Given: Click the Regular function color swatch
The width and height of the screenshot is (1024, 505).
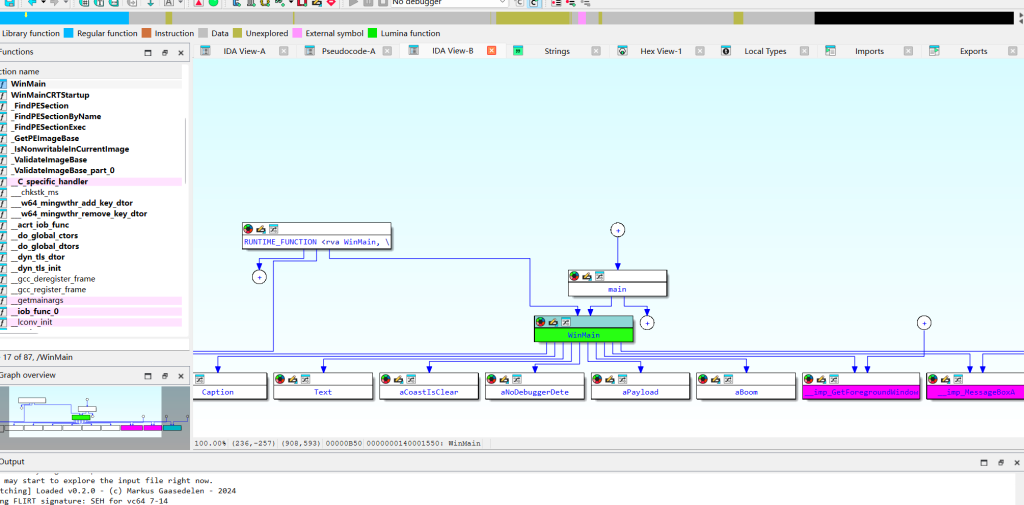Looking at the screenshot, I should (x=69, y=33).
